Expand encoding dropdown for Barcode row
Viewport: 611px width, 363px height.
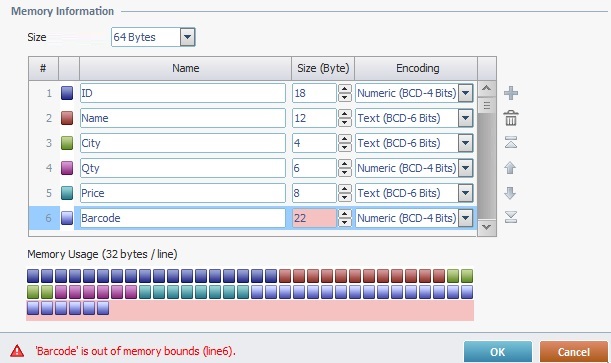pos(466,218)
